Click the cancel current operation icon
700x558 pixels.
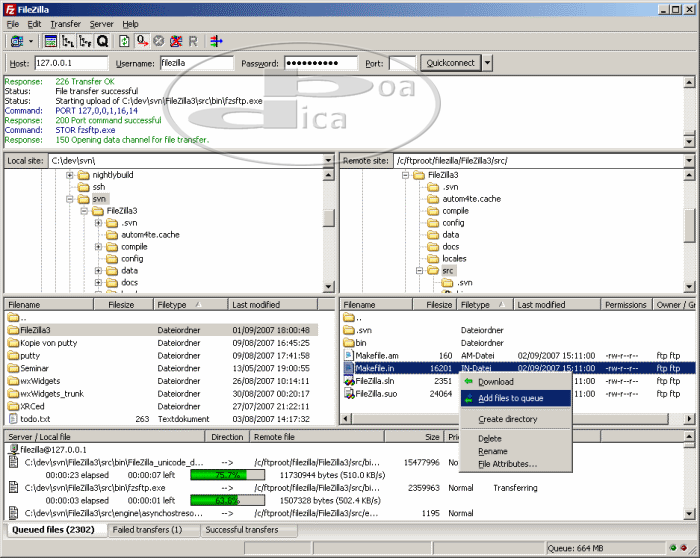click(159, 41)
